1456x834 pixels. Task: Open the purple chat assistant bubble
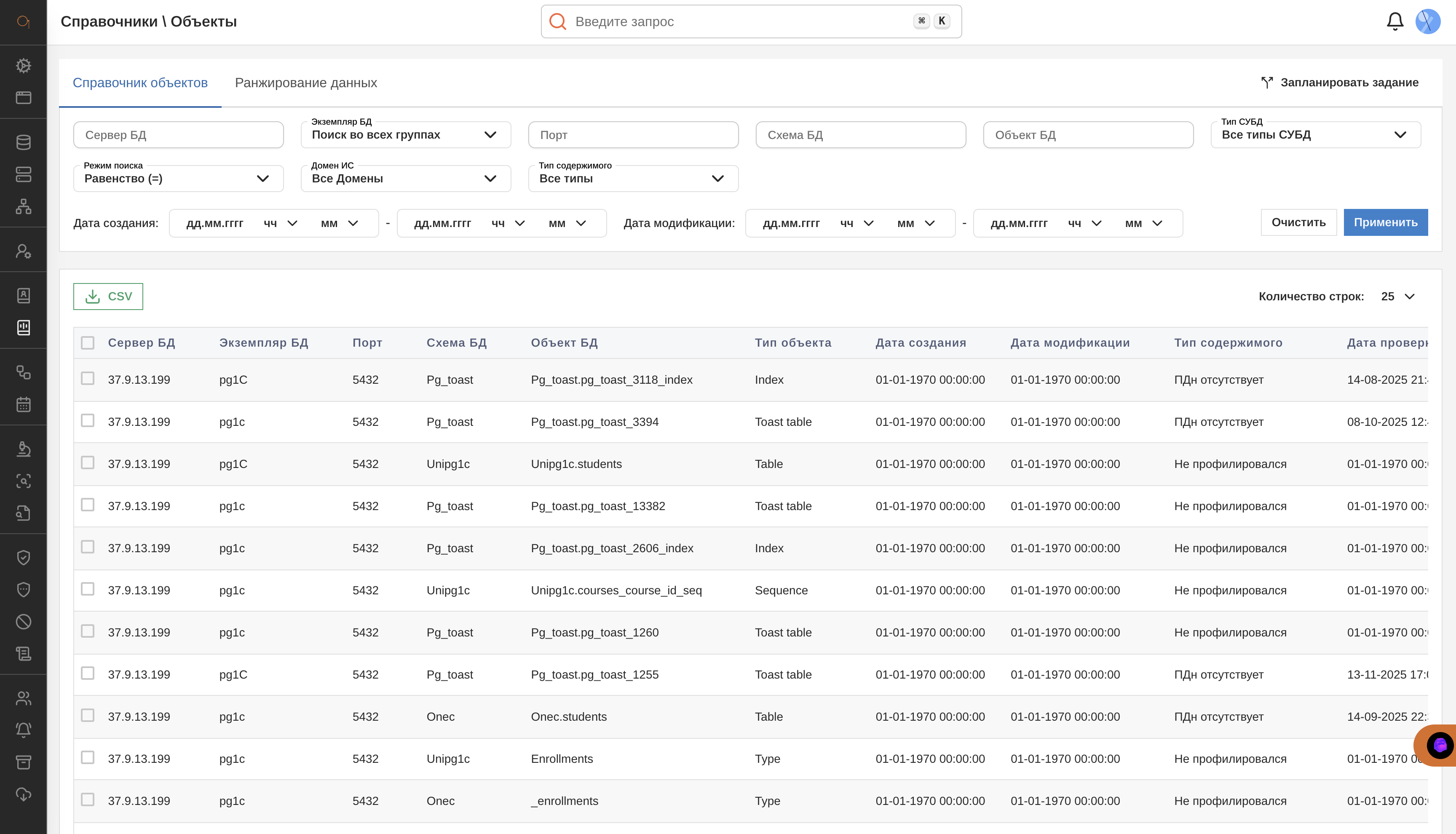1440,745
